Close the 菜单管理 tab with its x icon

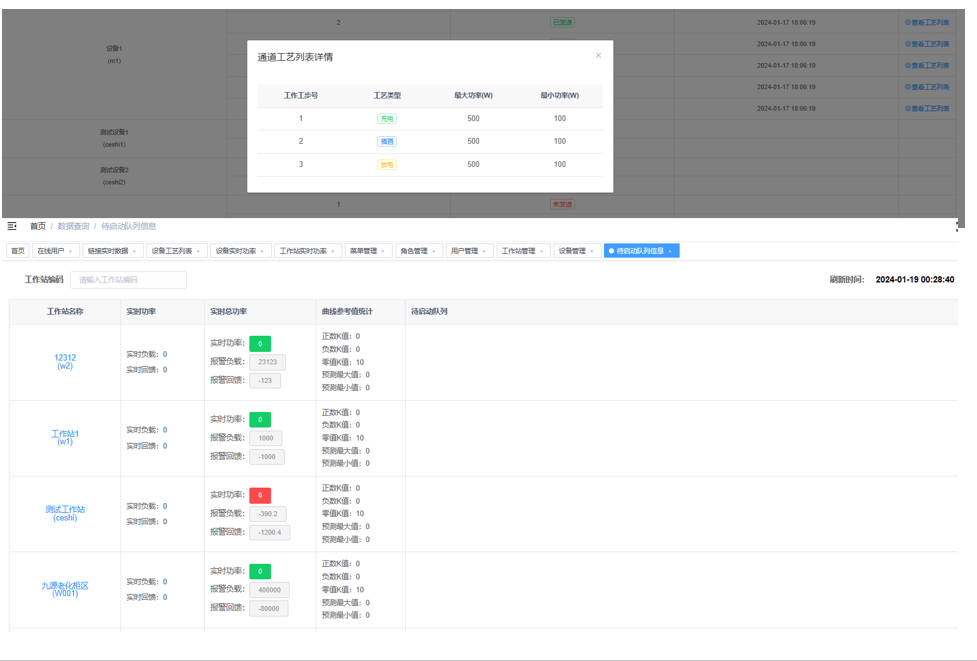click(383, 251)
